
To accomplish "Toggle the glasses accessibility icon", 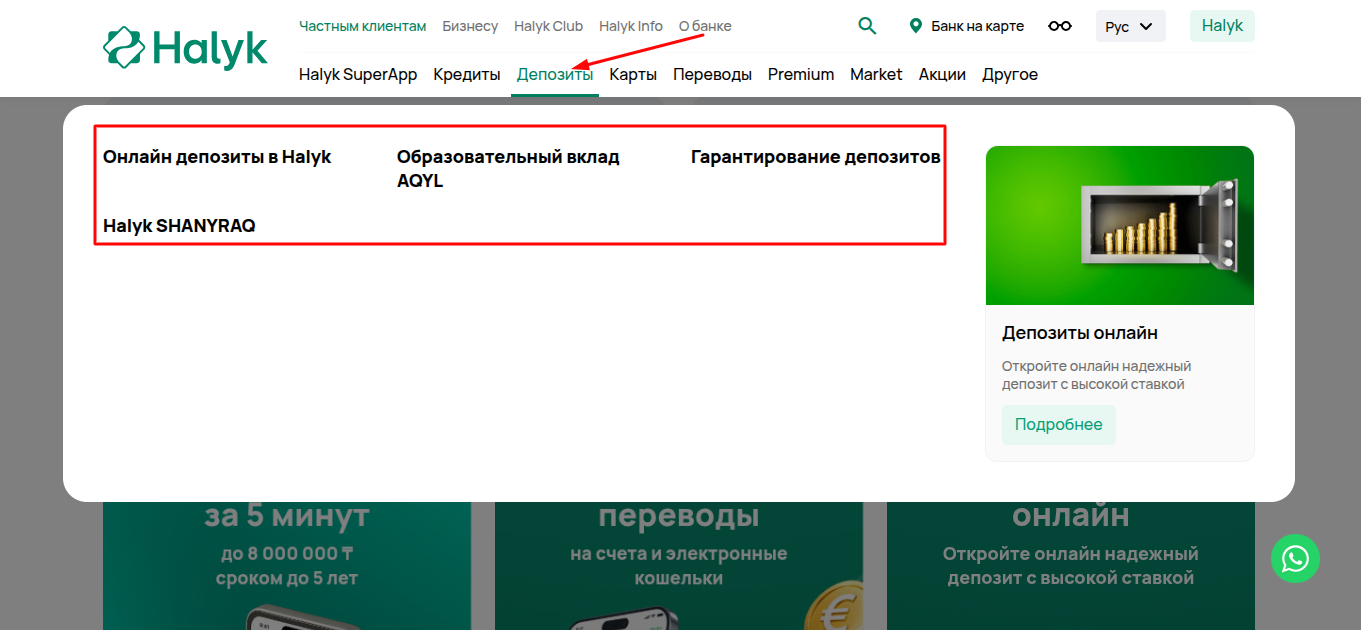I will pos(1060,26).
